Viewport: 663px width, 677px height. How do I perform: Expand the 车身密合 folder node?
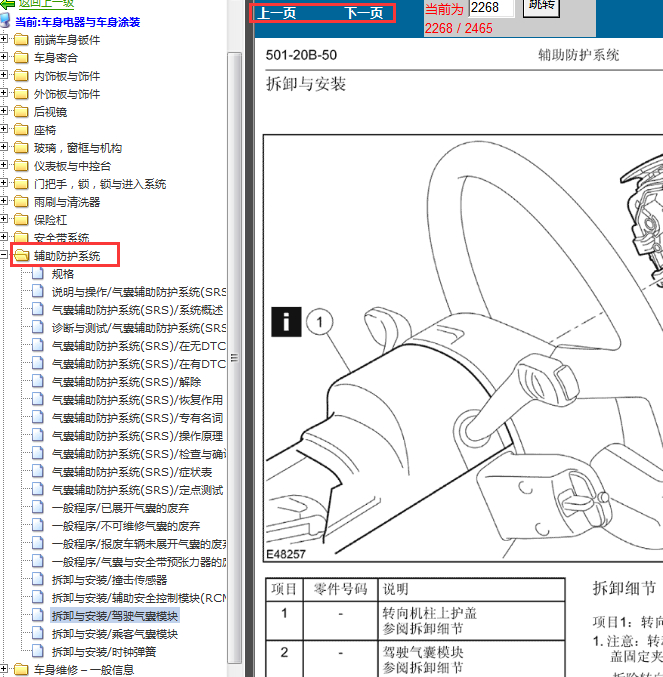coord(3,57)
